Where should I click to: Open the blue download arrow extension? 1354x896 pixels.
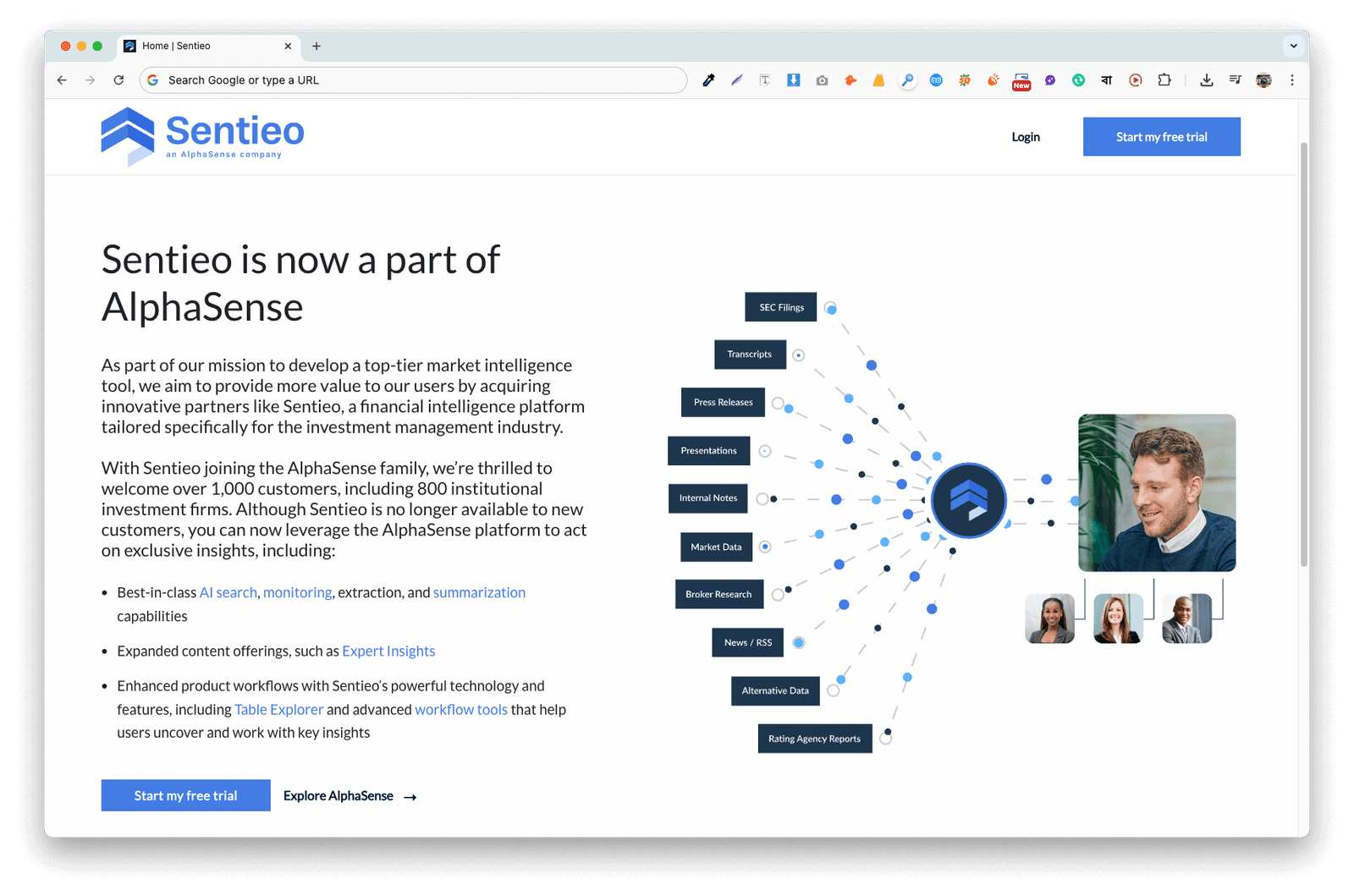[x=794, y=80]
